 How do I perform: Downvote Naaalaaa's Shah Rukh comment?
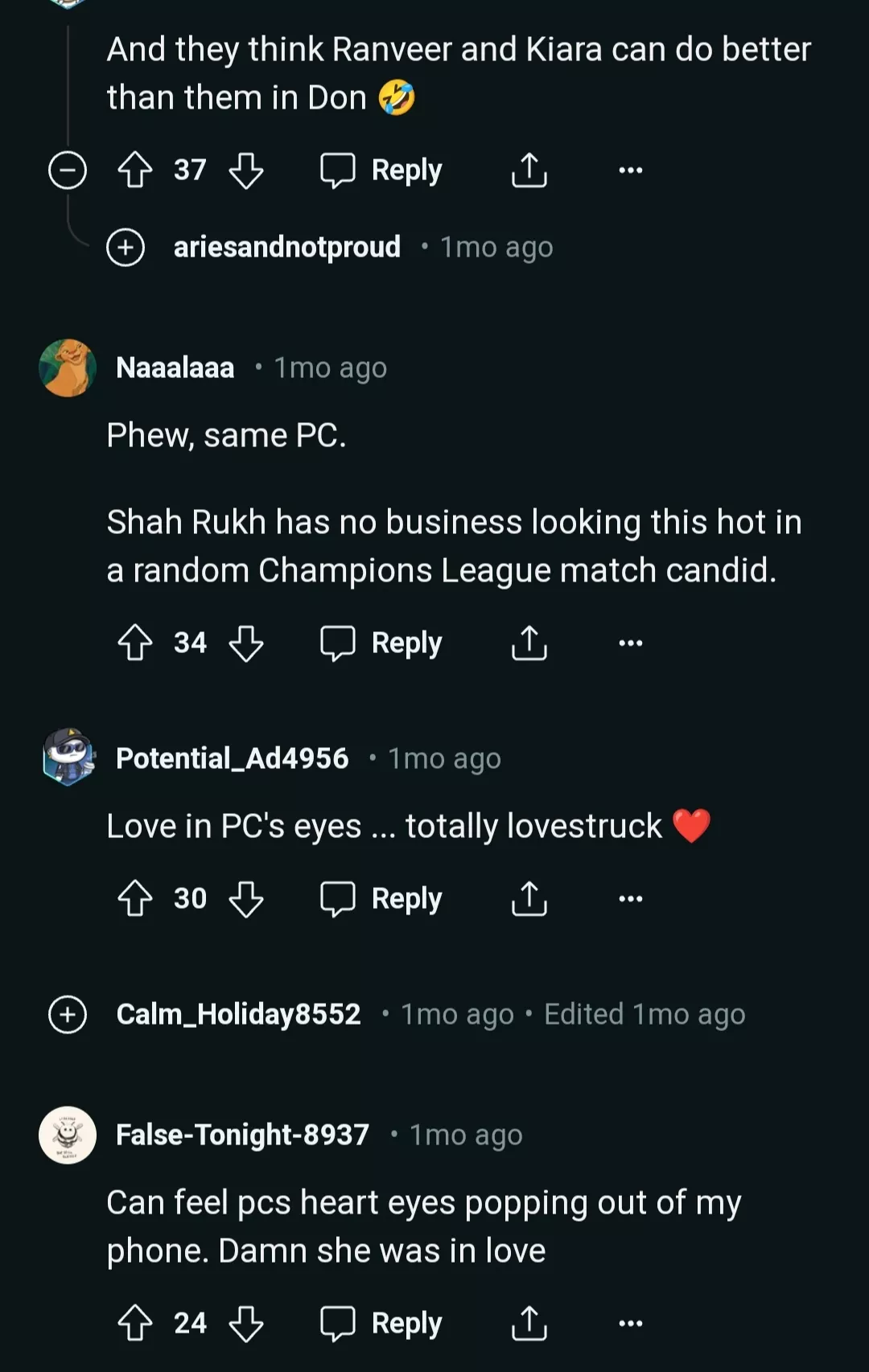point(245,643)
